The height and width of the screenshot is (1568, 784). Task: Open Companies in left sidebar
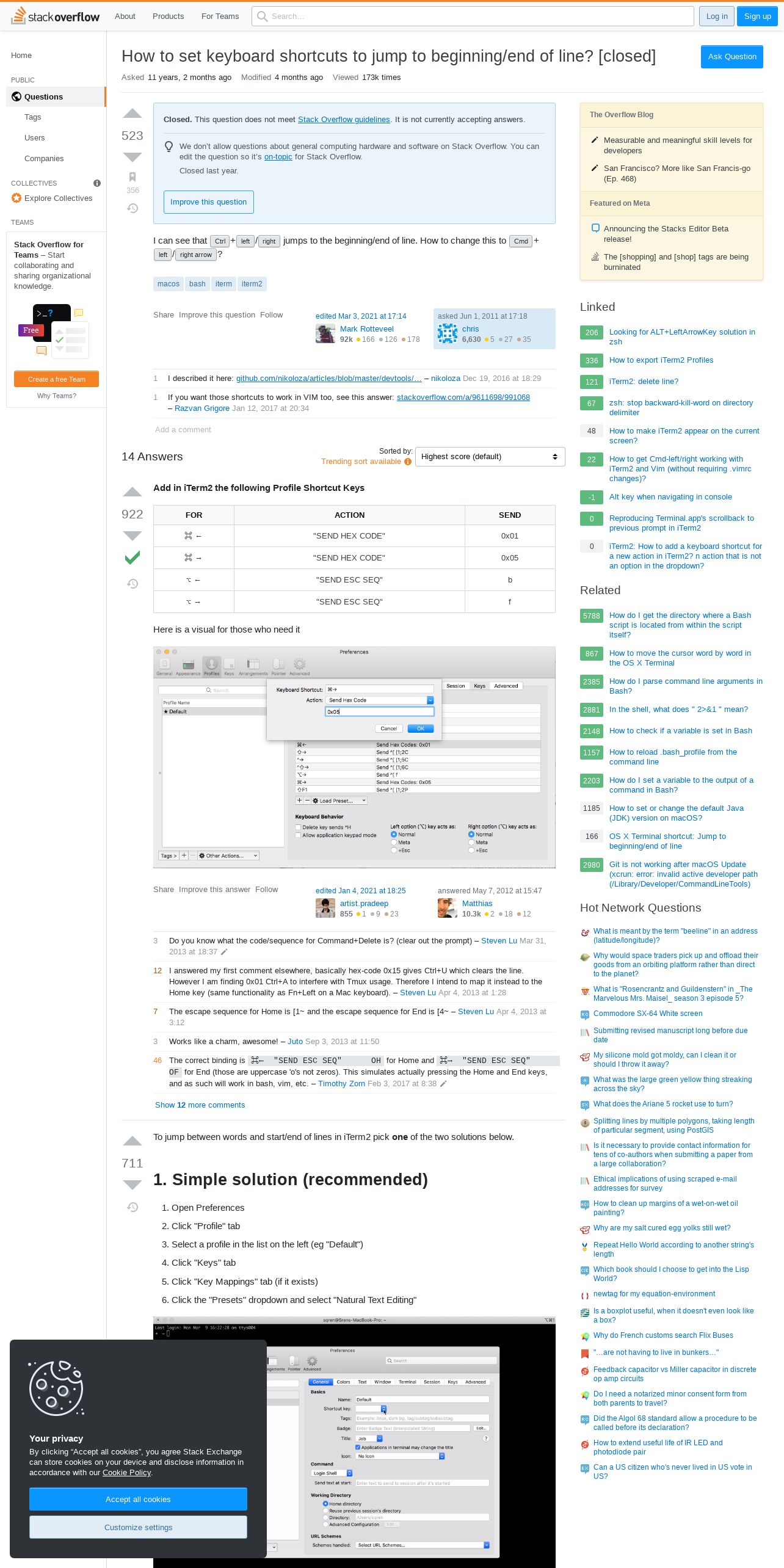point(44,158)
